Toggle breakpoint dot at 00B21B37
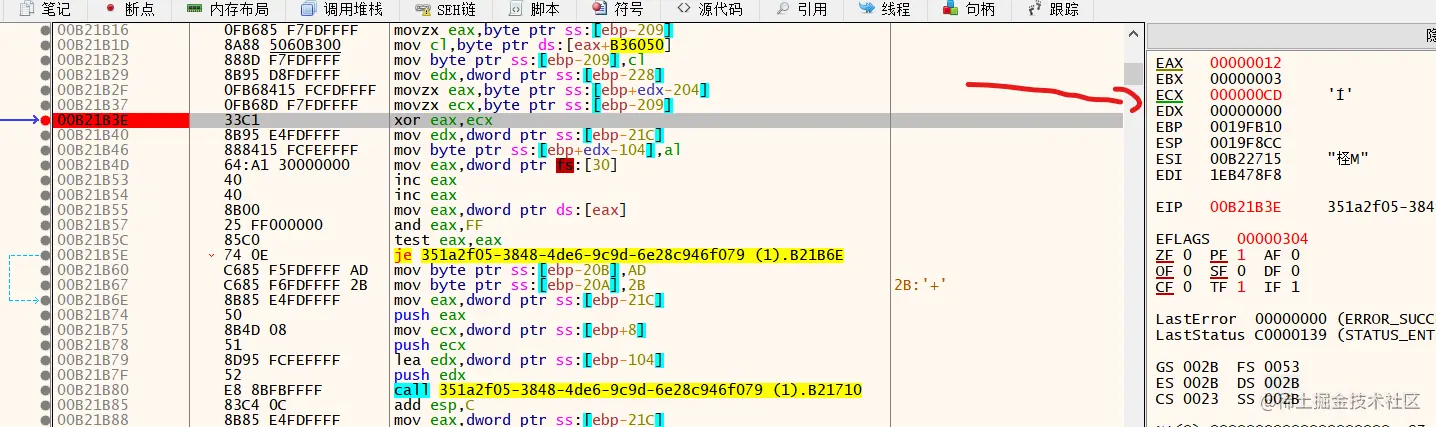1436x427 pixels. click(x=45, y=105)
